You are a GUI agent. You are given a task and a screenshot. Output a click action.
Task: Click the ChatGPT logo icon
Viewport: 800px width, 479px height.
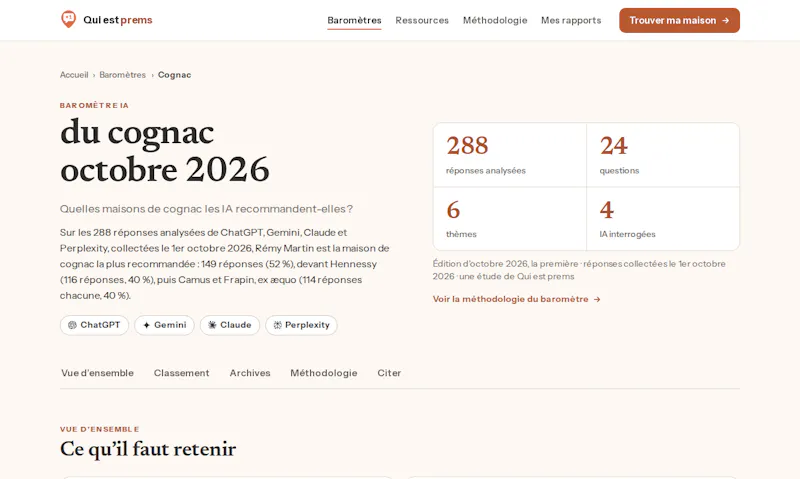coord(72,325)
